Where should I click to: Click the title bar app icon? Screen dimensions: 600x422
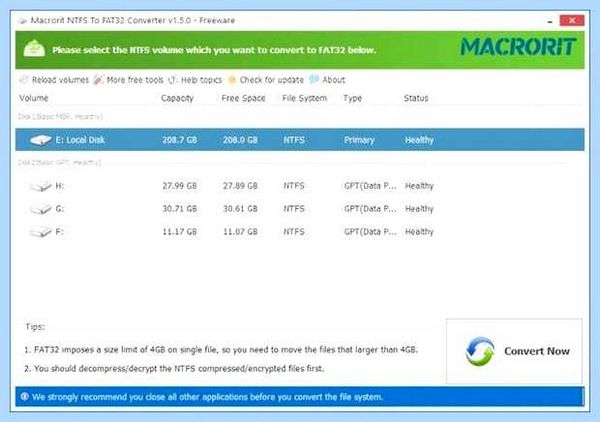pyautogui.click(x=23, y=20)
